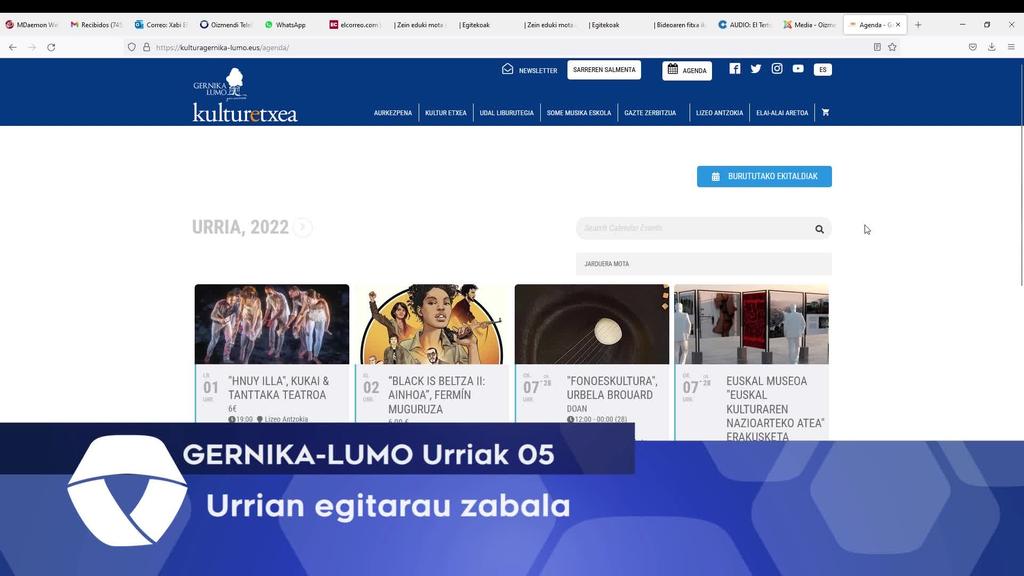The height and width of the screenshot is (576, 1024).
Task: Open the Euskal Museoa exhibition image
Action: pyautogui.click(x=752, y=324)
